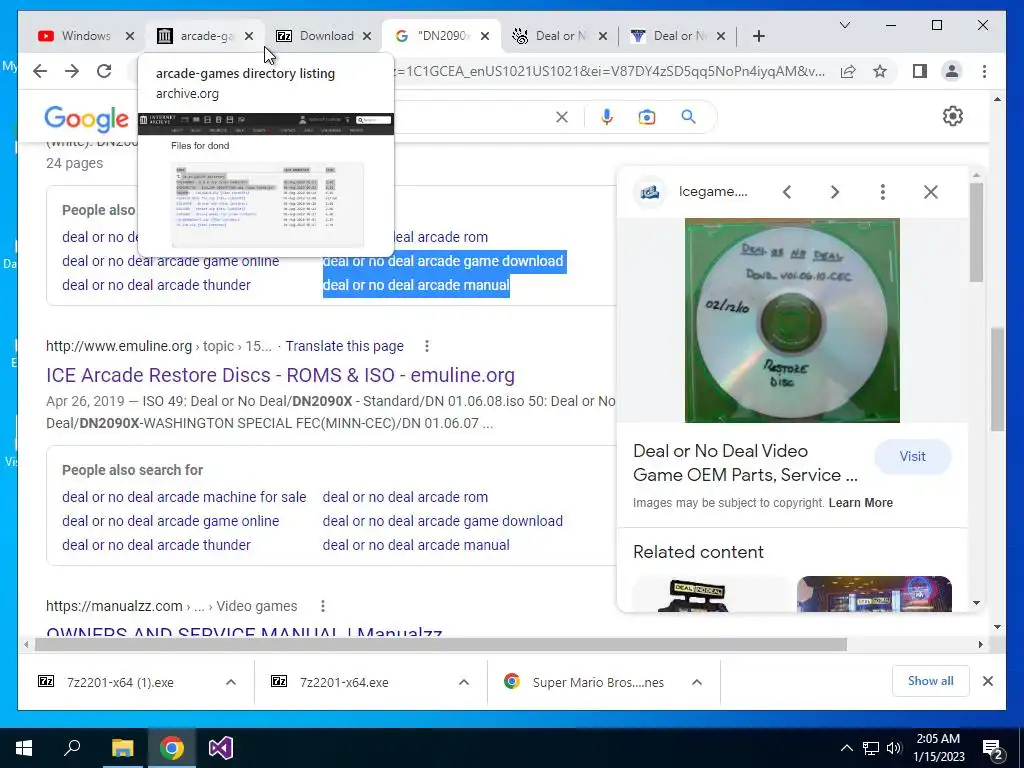The width and height of the screenshot is (1024, 768).
Task: Click the address bar URL
Action: coord(611,71)
